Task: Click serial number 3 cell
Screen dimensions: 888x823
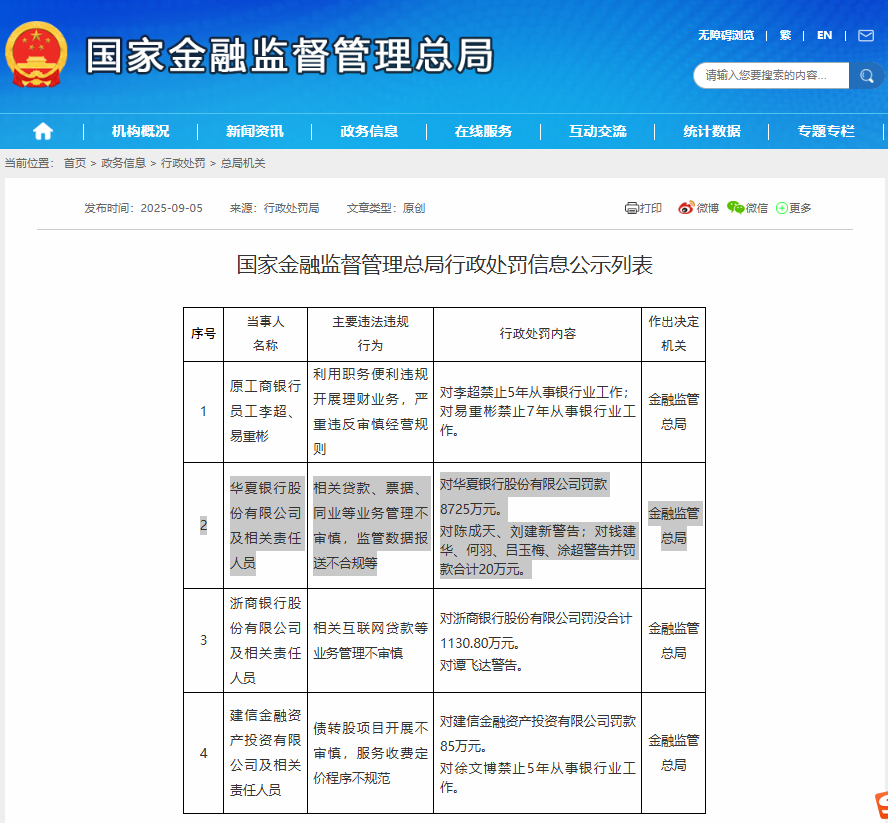Action: (203, 641)
